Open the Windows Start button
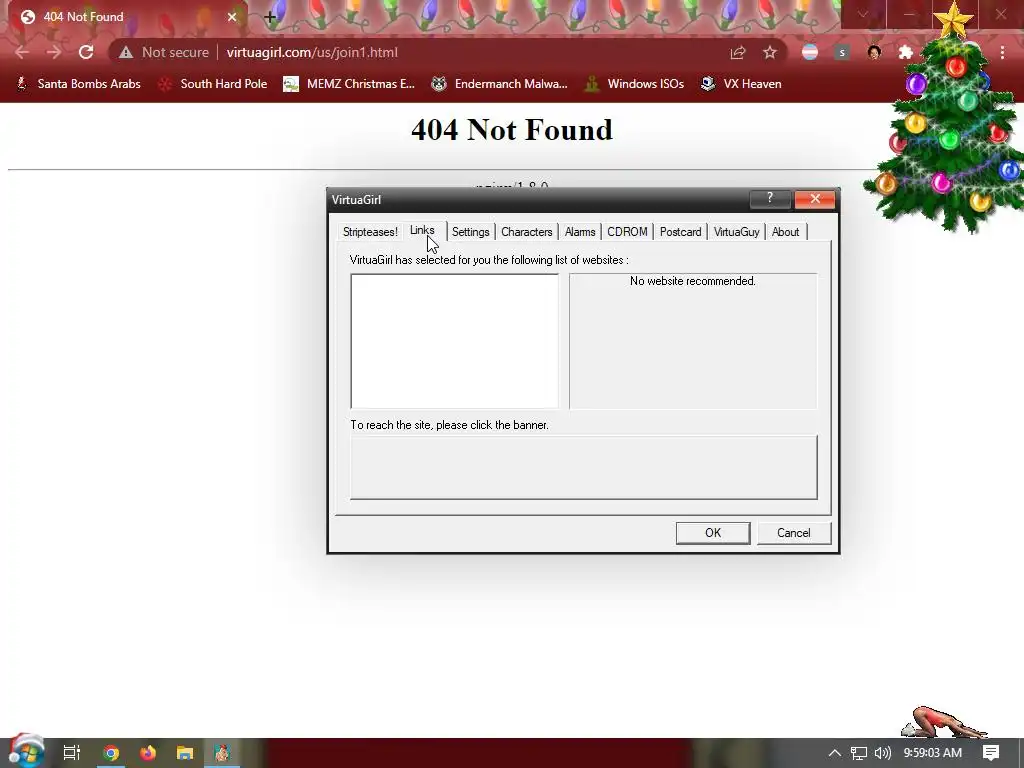 pos(26,752)
